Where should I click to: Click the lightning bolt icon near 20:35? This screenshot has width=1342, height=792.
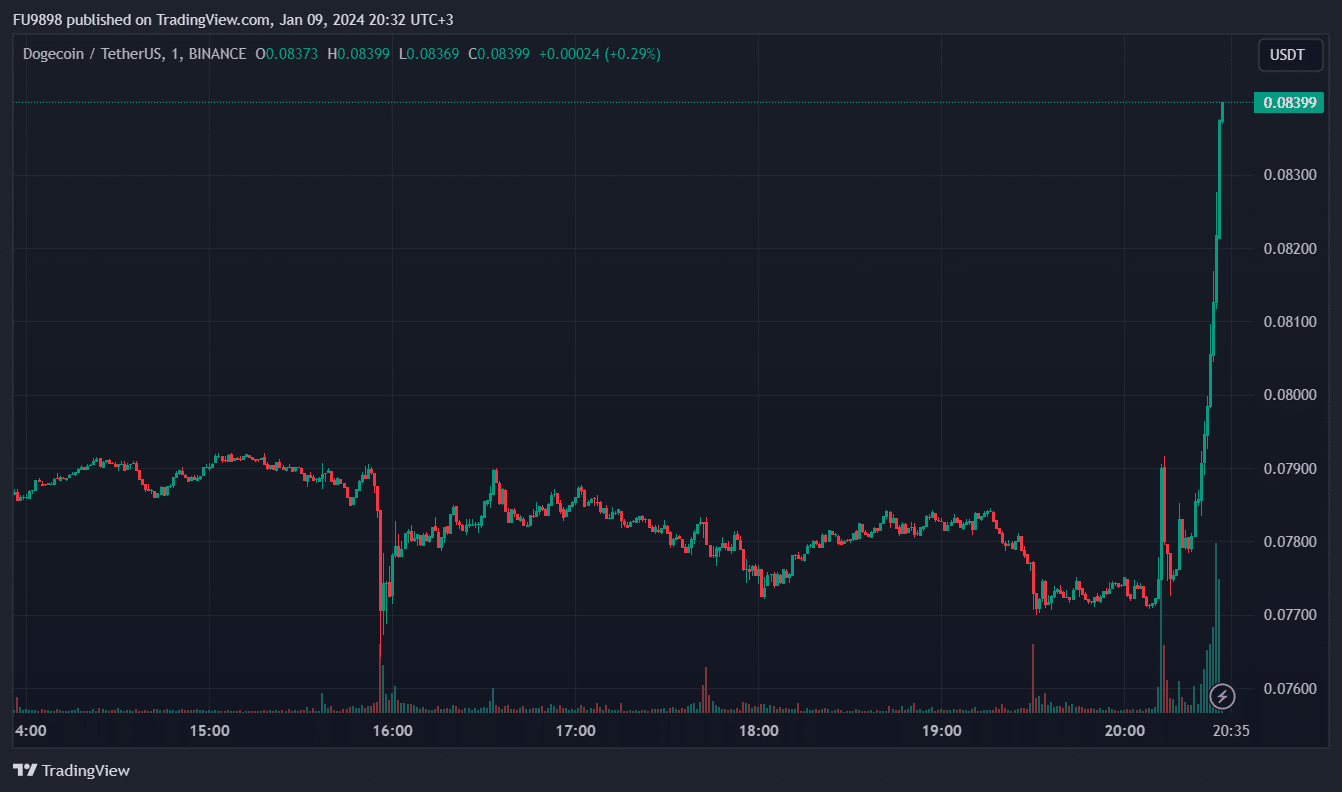coord(1222,696)
